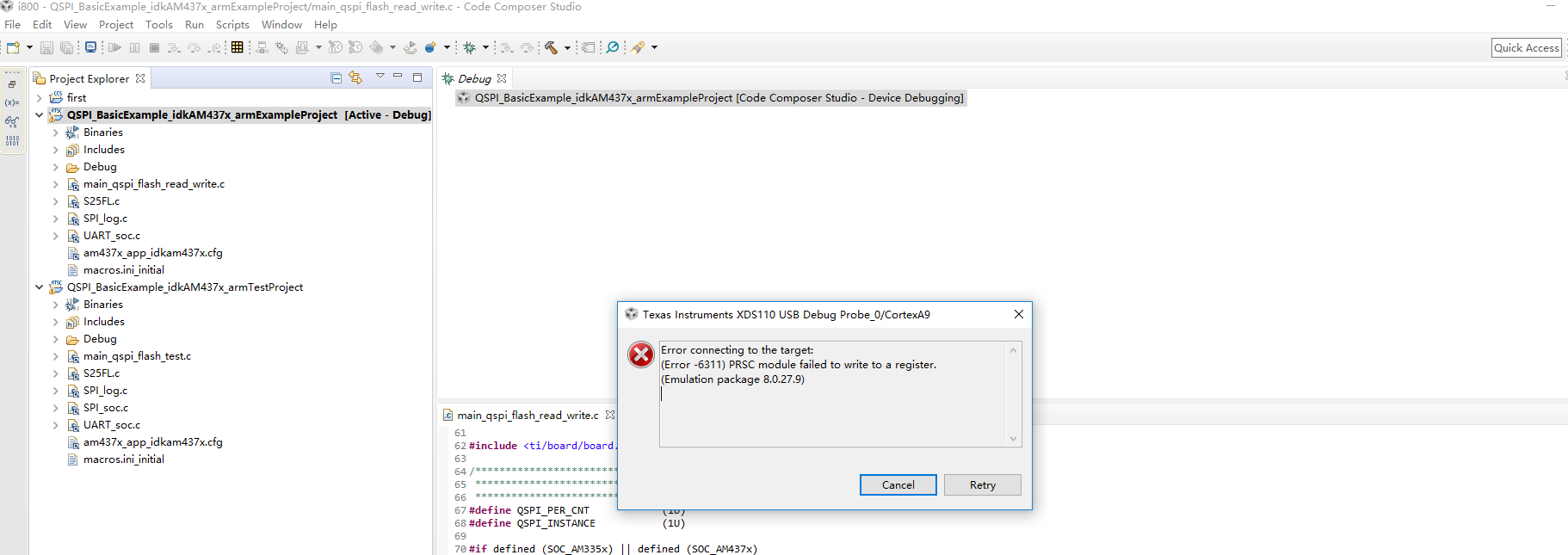The height and width of the screenshot is (555, 1568).
Task: Open the Scripts menu
Action: (x=232, y=25)
